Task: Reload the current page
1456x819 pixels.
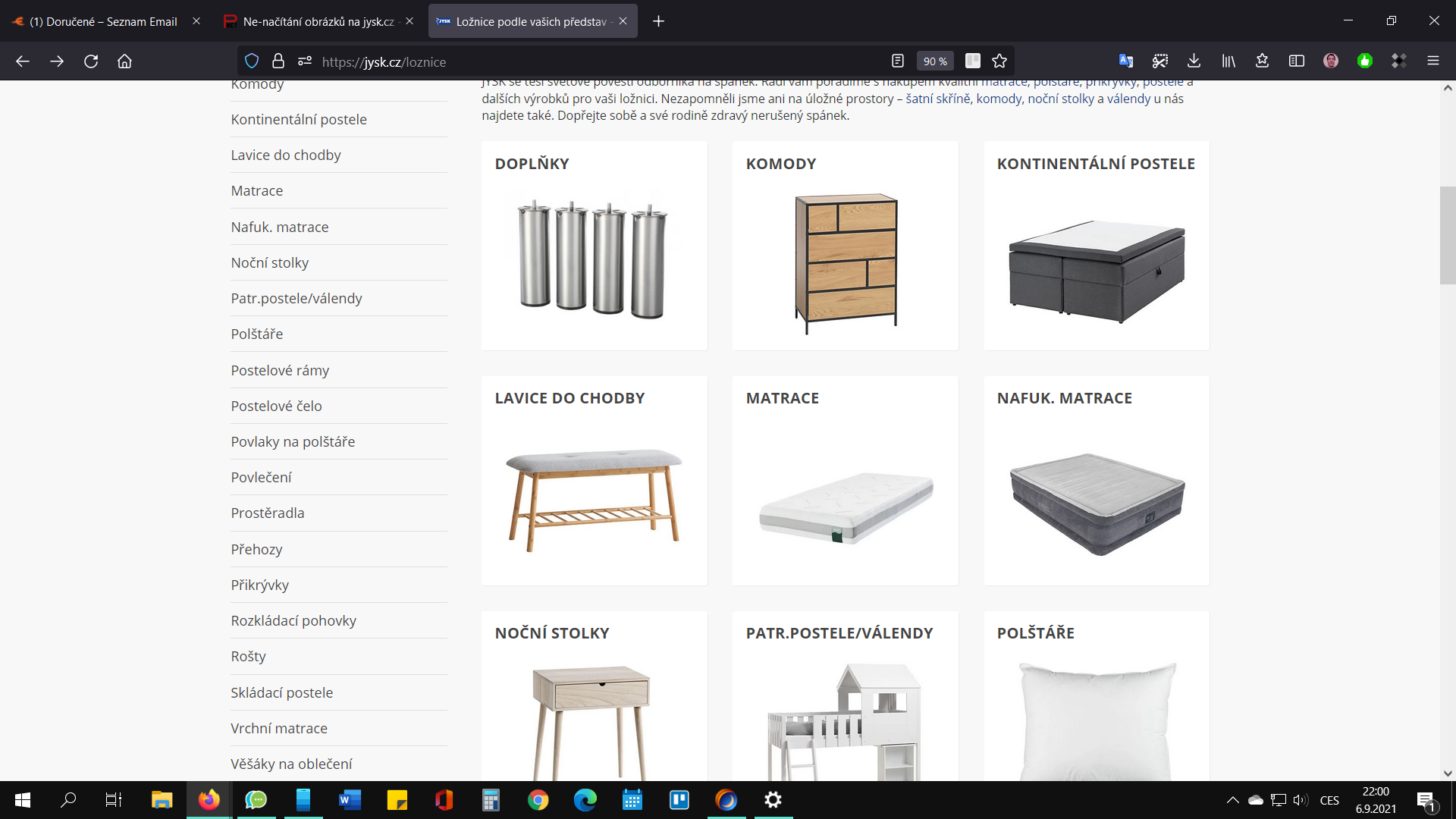Action: pos(91,61)
